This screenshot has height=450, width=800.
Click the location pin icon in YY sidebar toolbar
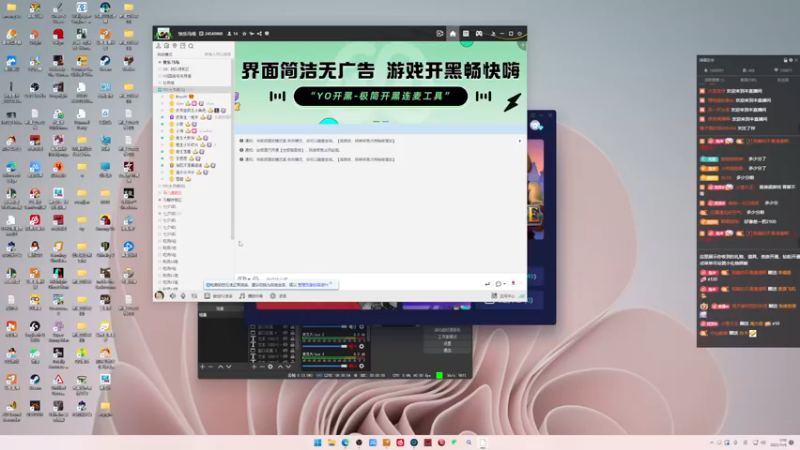174,46
